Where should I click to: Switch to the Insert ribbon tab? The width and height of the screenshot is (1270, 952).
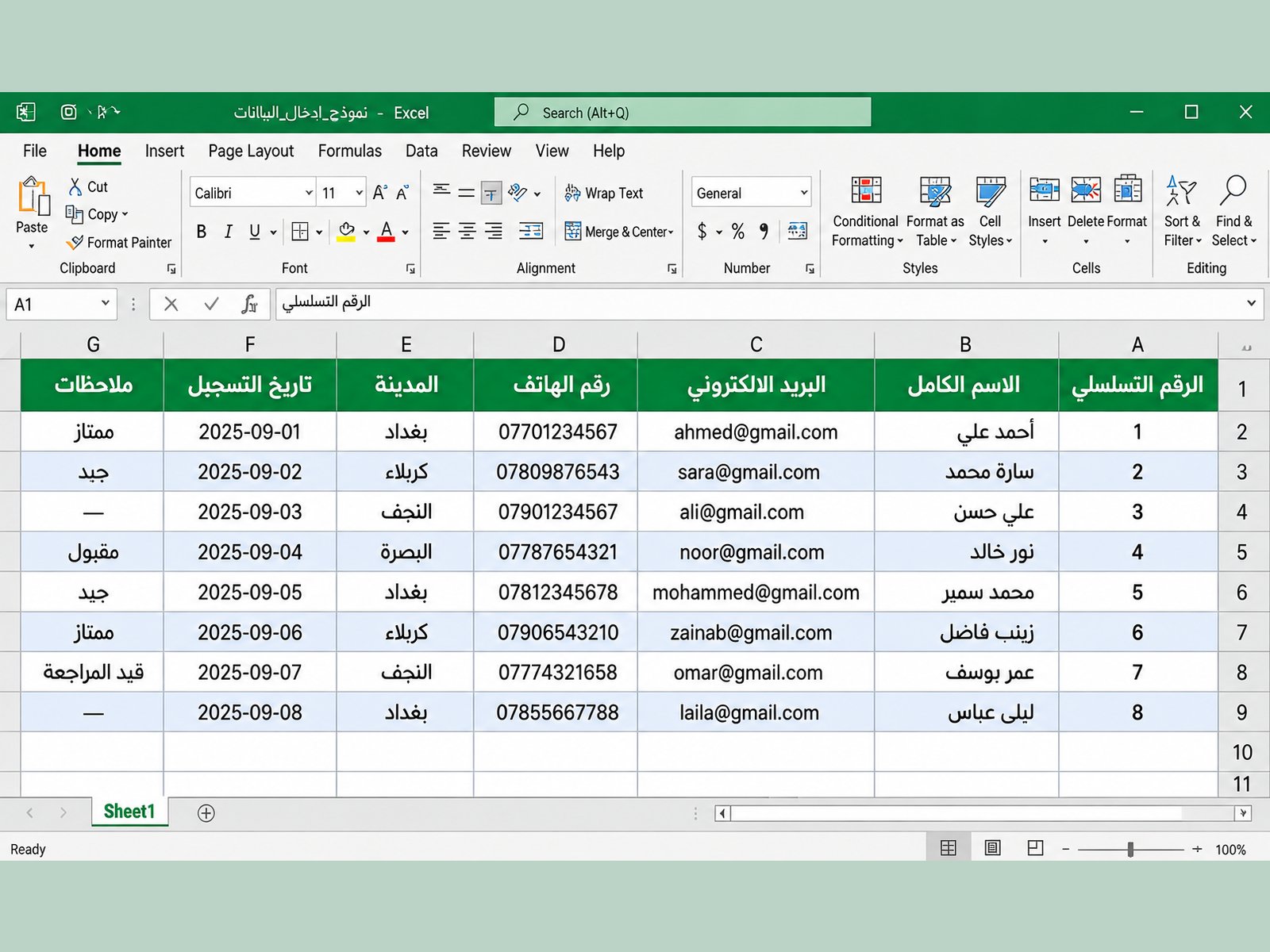pyautogui.click(x=164, y=151)
